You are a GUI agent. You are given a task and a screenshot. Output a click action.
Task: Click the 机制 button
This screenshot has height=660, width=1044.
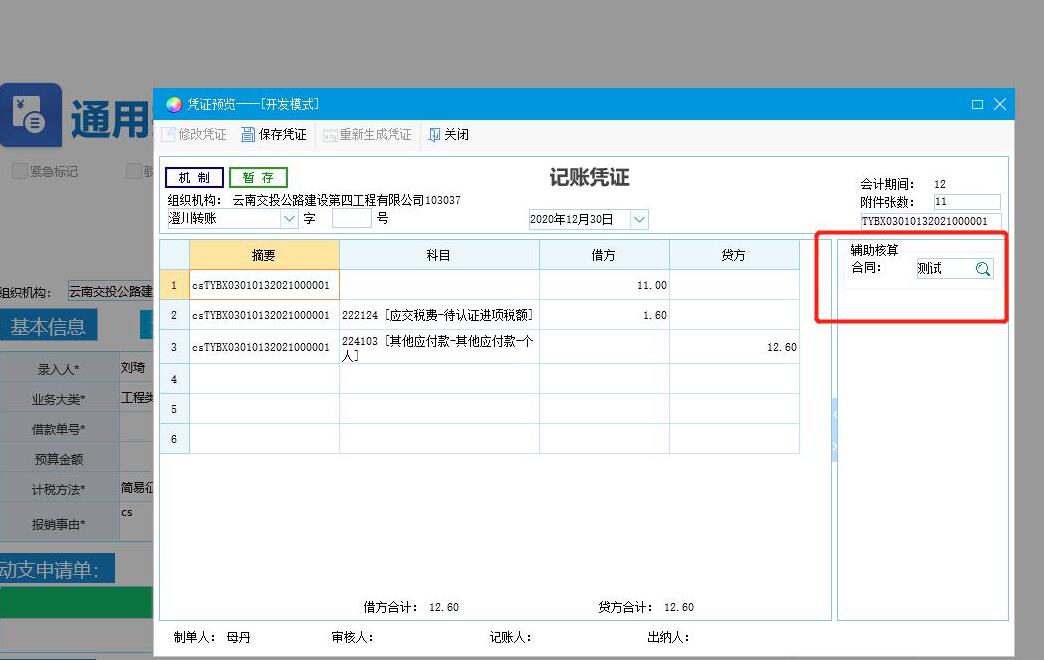(194, 178)
